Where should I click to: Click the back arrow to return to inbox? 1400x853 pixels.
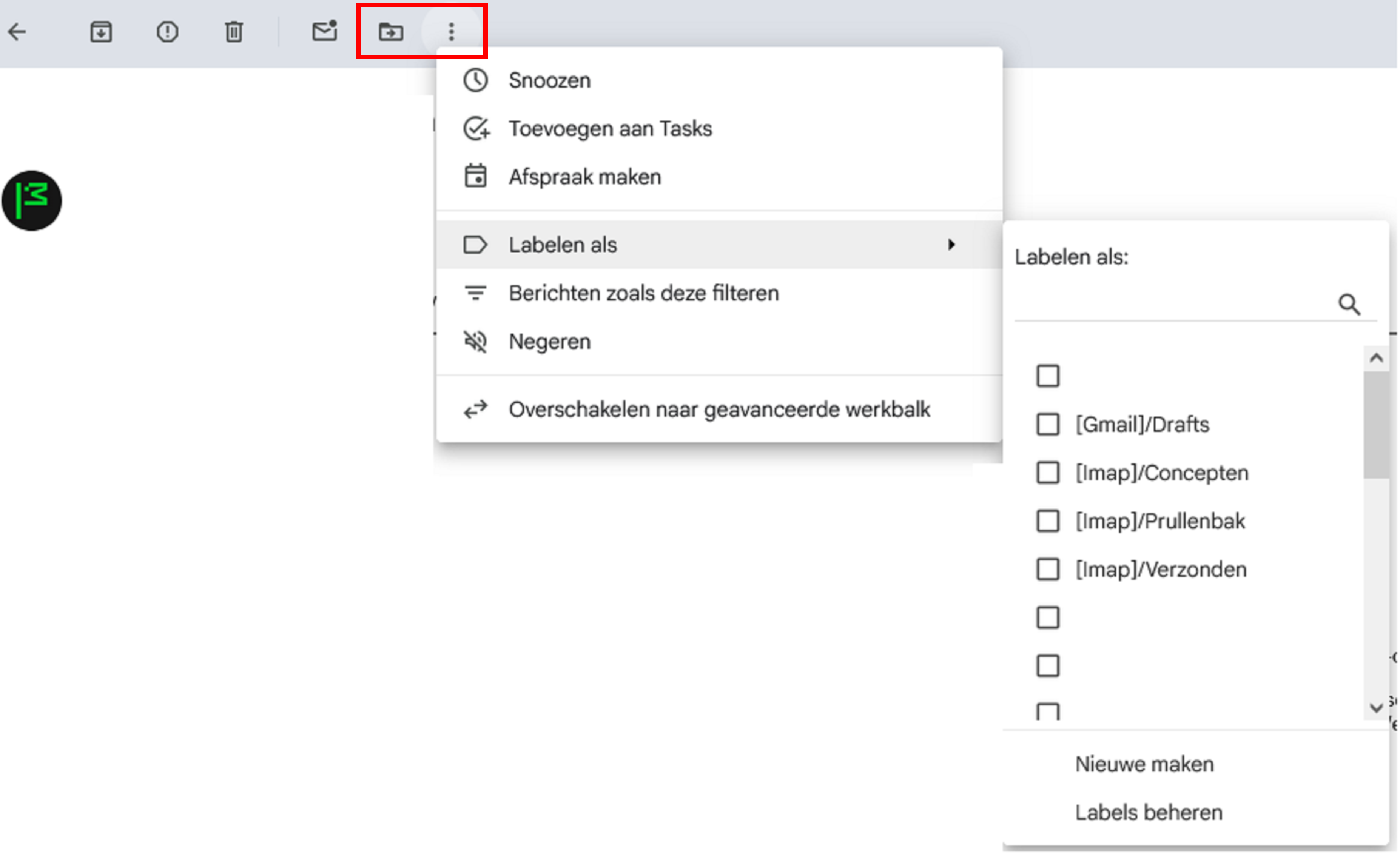click(x=17, y=32)
